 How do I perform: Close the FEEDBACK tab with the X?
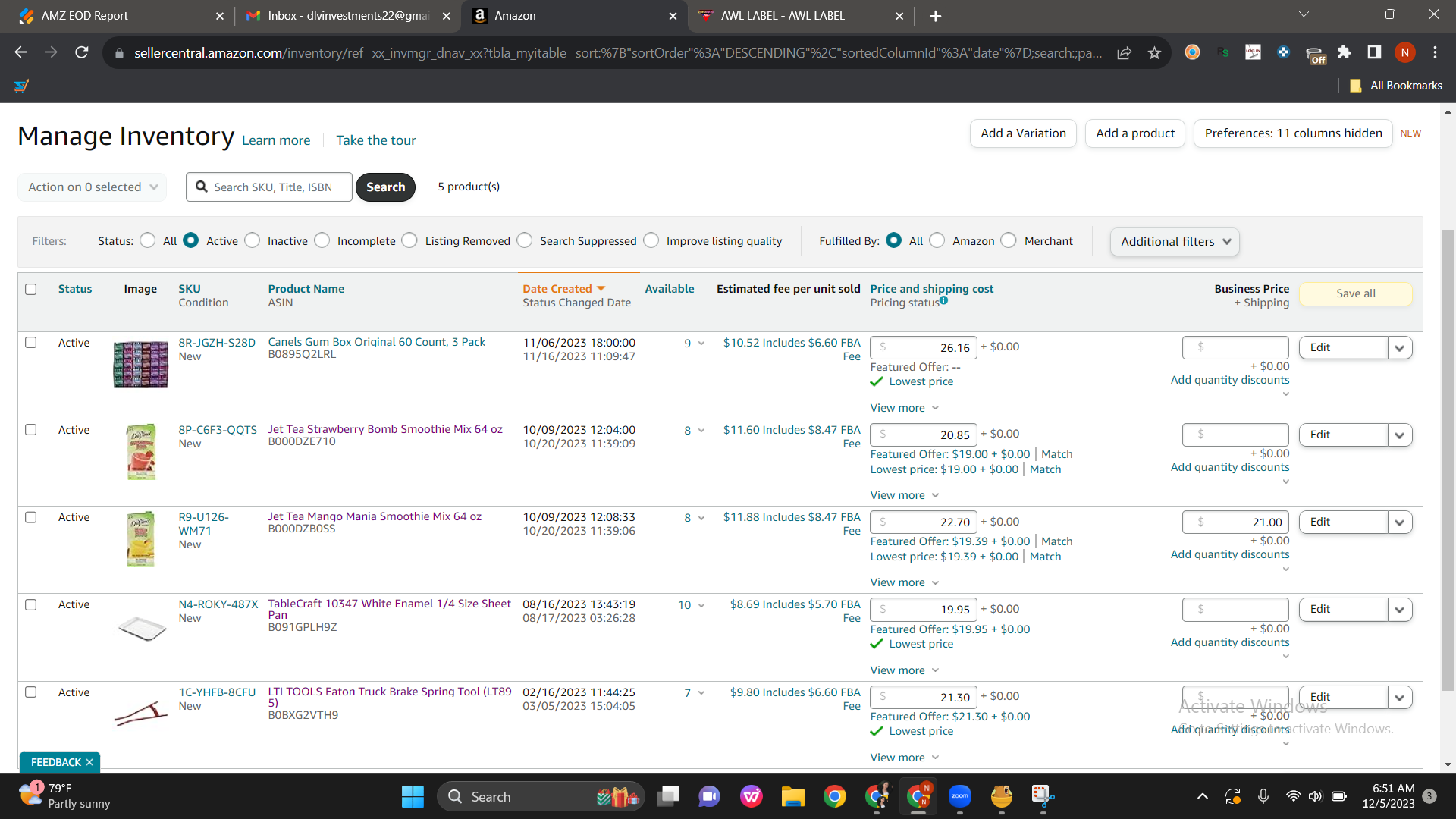pyautogui.click(x=89, y=762)
